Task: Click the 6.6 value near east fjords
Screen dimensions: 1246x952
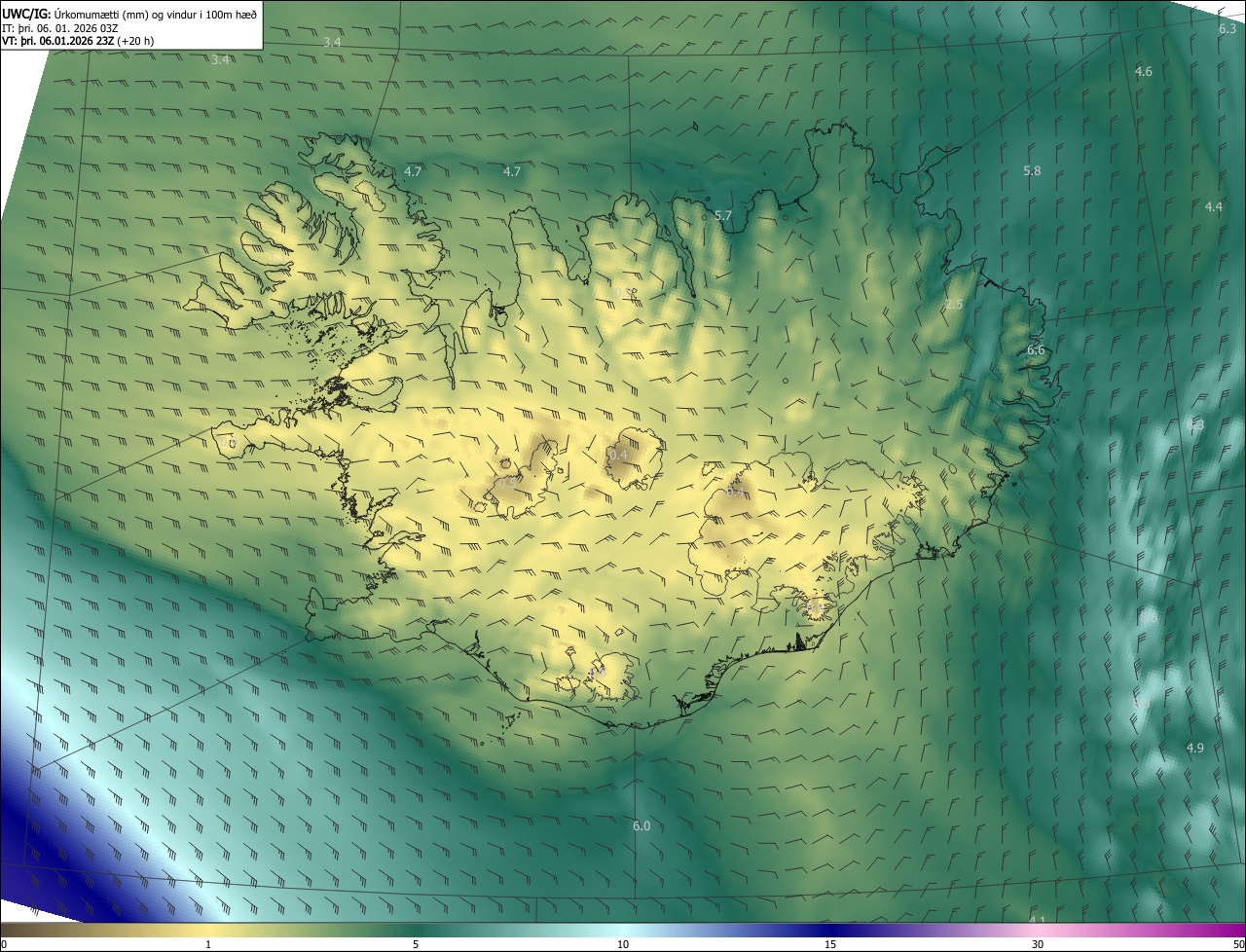Action: click(x=1036, y=350)
